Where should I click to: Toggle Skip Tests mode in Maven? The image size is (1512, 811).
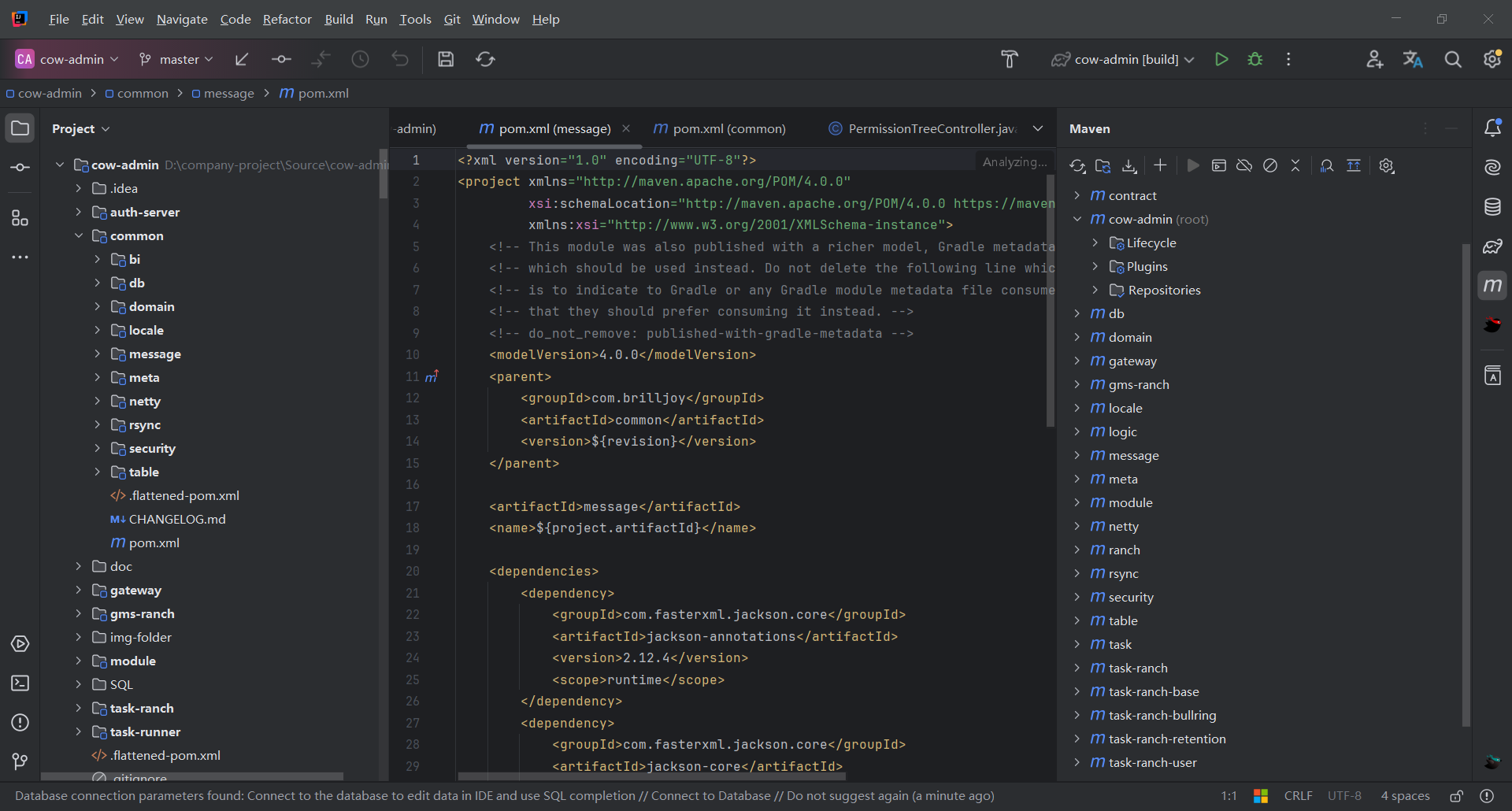coord(1270,166)
